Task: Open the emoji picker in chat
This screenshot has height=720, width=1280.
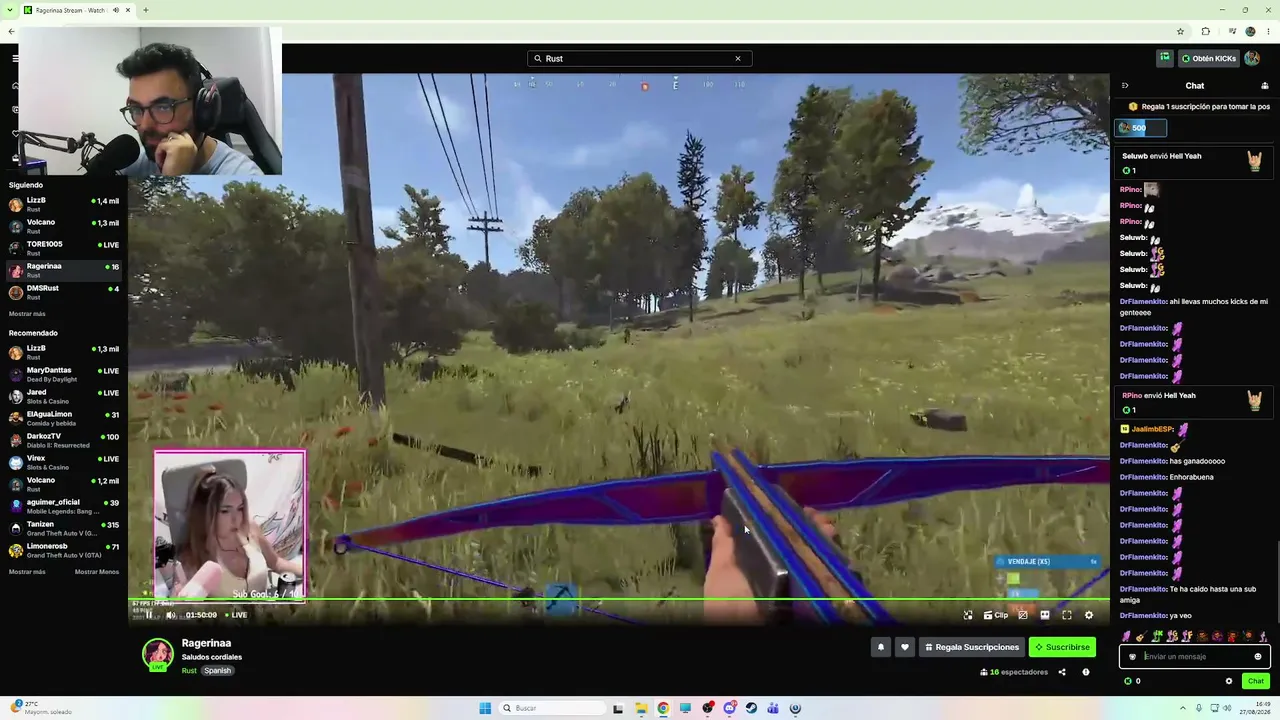Action: point(1258,656)
